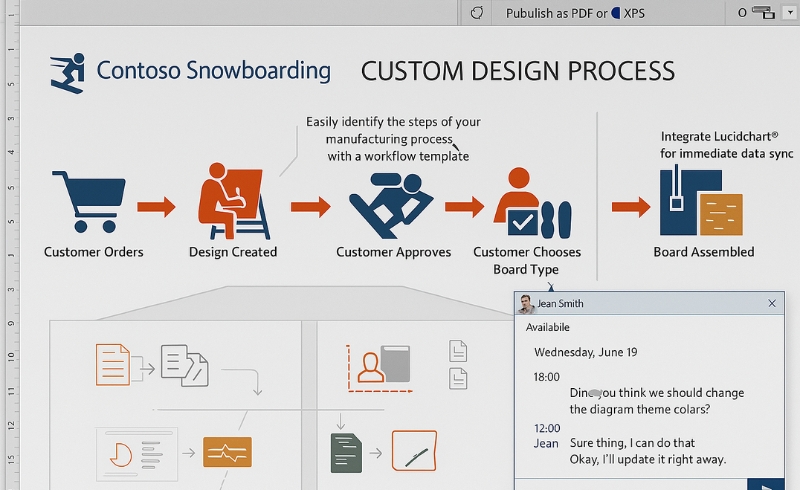Select the gray stacked documents icon
This screenshot has height=490, width=800.
click(185, 365)
